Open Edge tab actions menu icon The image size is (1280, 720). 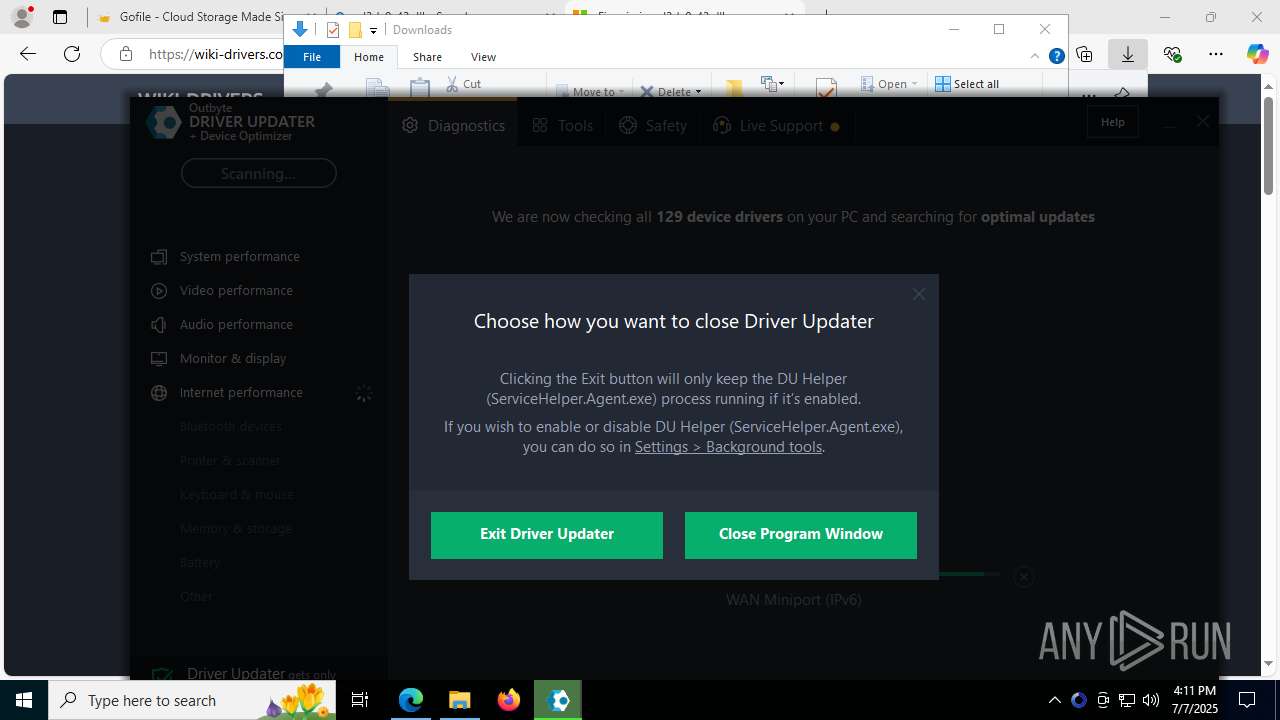60,17
